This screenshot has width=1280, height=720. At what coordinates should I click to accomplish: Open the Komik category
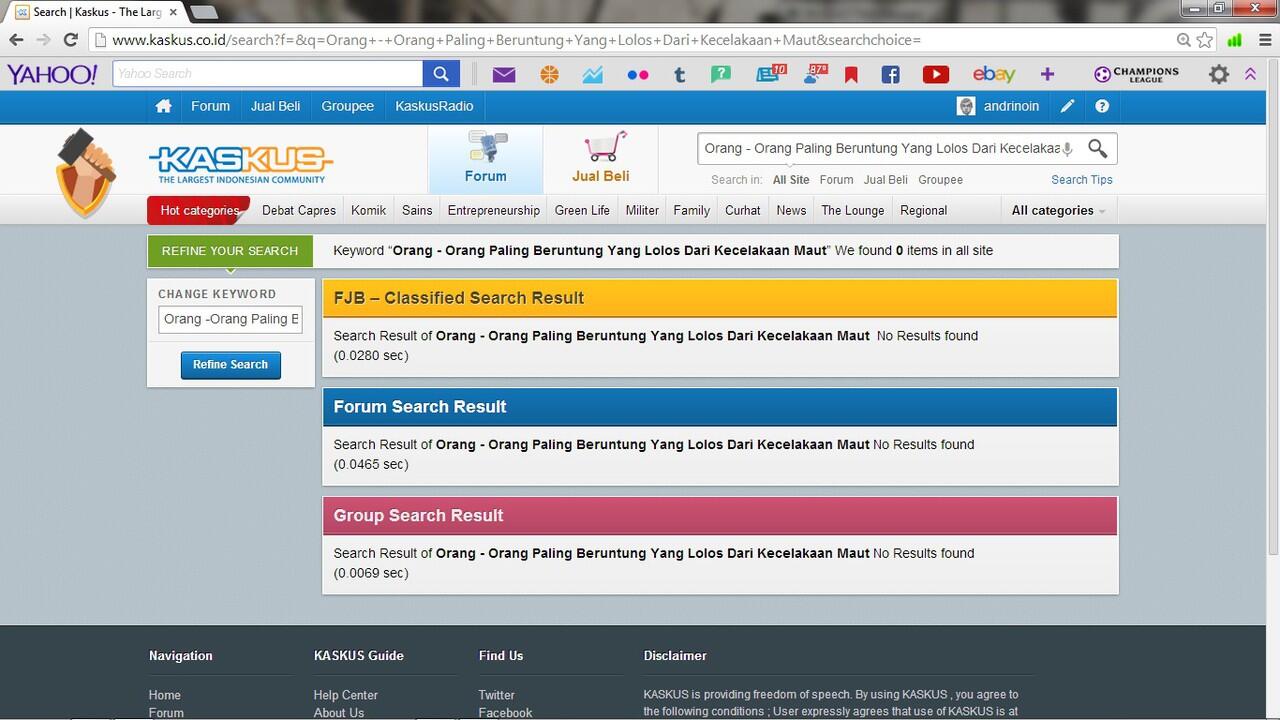369,211
